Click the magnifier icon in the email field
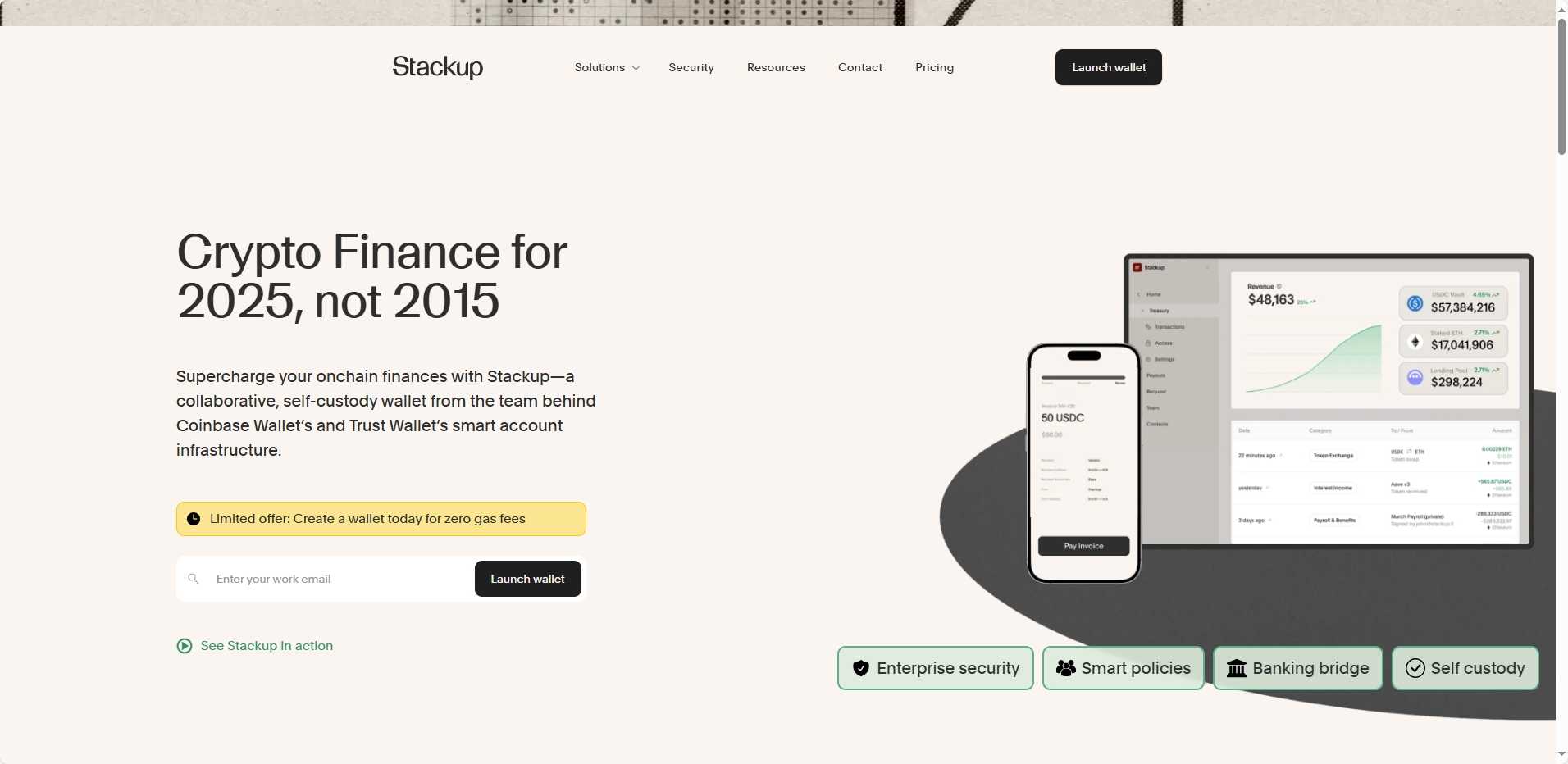 pos(194,579)
